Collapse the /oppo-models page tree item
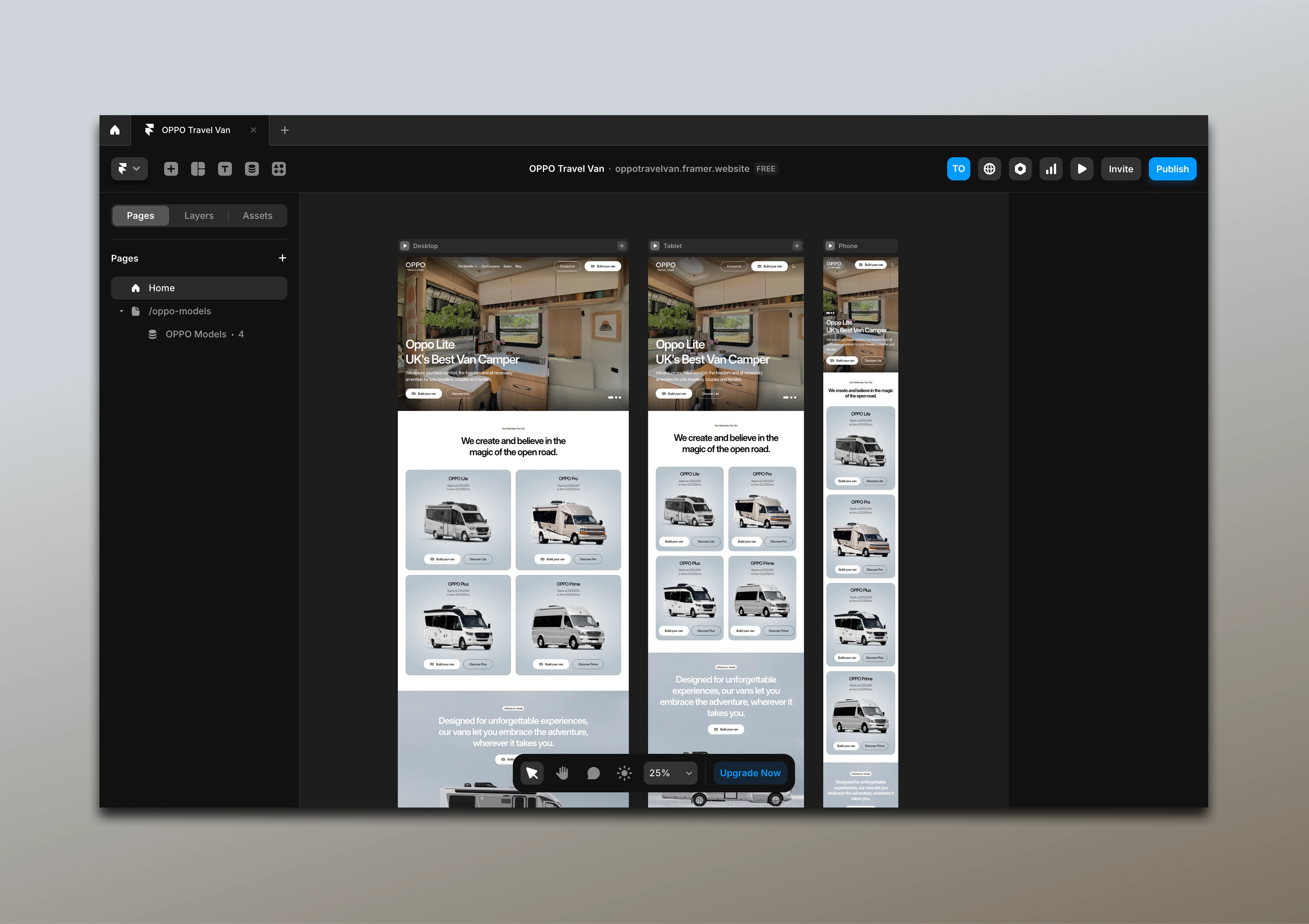This screenshot has width=1309, height=924. [x=121, y=311]
